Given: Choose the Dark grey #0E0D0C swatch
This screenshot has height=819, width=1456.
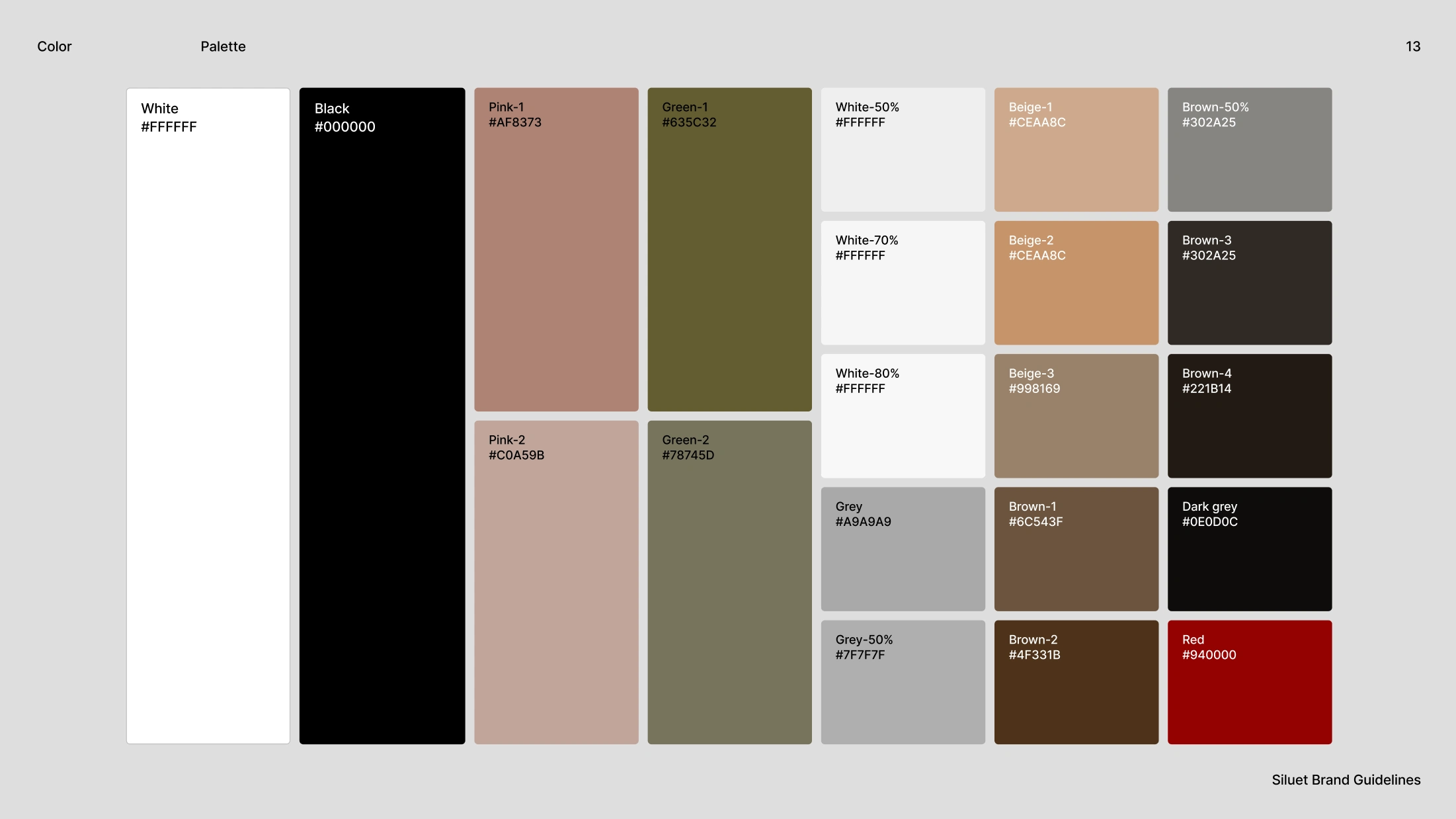Looking at the screenshot, I should [1249, 549].
